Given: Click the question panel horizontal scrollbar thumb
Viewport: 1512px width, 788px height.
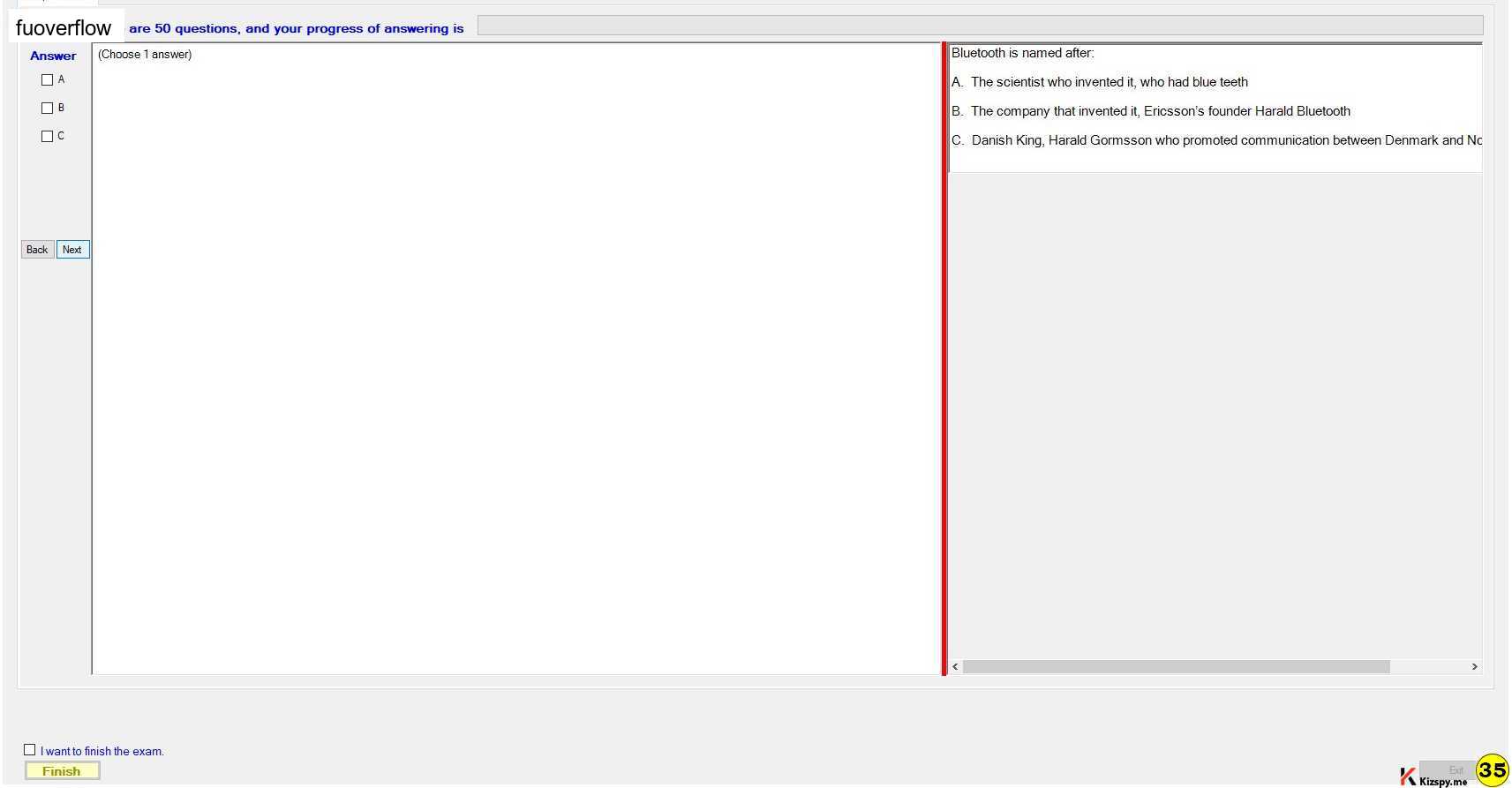Looking at the screenshot, I should tap(1176, 667).
